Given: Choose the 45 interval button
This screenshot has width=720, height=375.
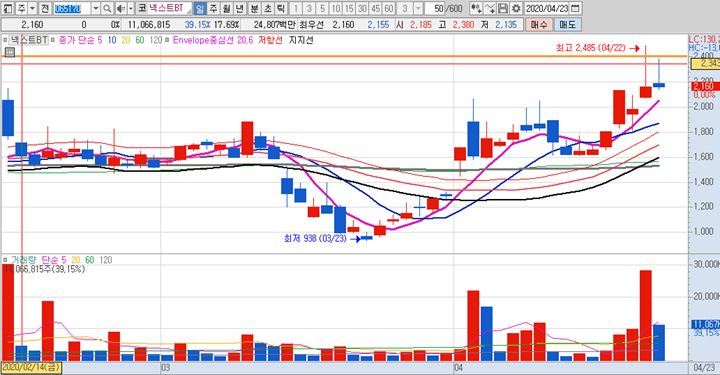Looking at the screenshot, I should [376, 8].
